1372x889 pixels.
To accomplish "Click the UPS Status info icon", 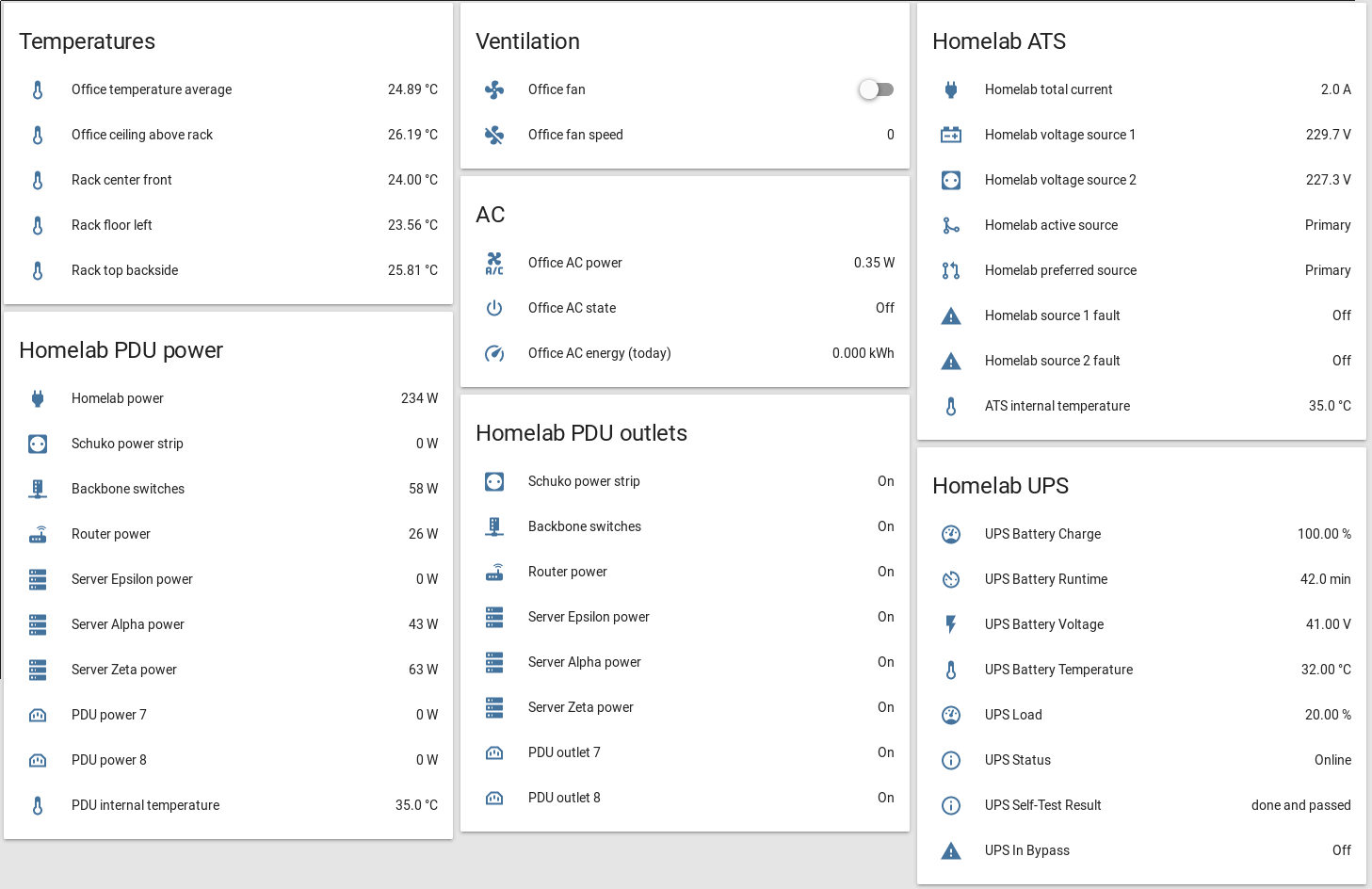I will (951, 760).
